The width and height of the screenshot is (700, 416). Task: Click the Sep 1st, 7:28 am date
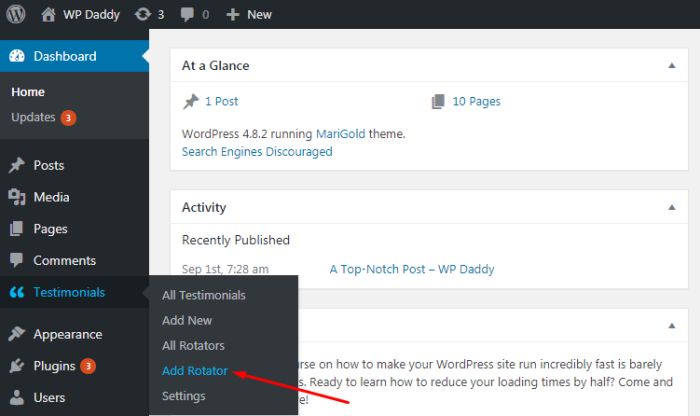225,269
